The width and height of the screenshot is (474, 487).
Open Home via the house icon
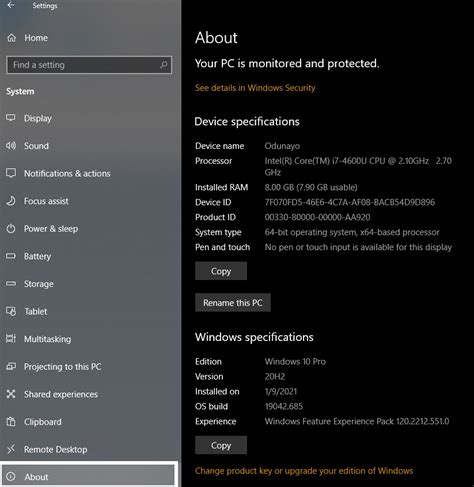tap(11, 38)
